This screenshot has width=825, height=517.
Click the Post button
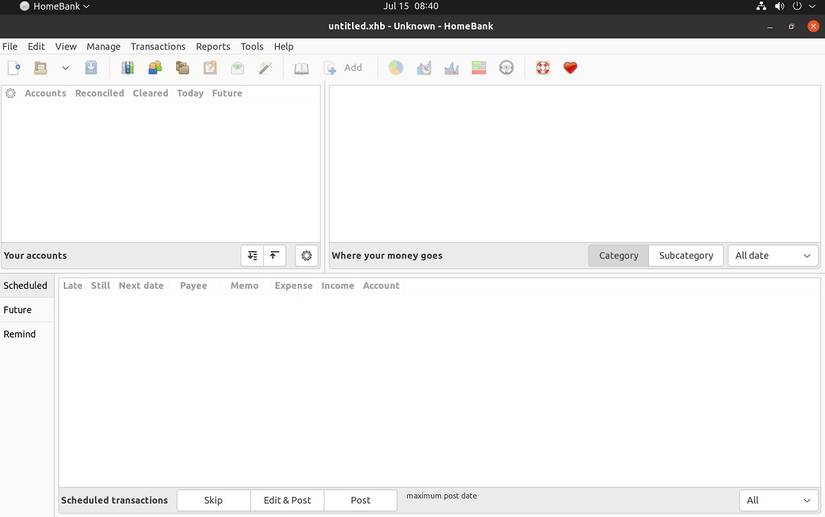click(360, 500)
